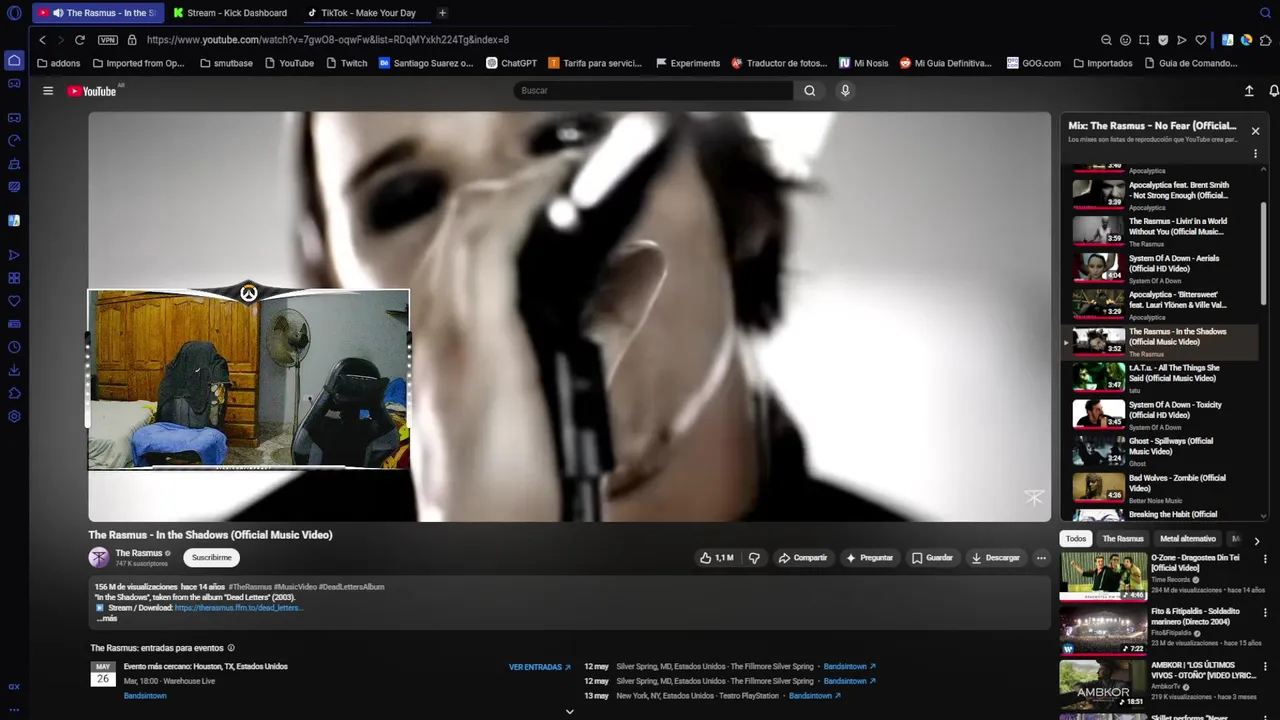Viewport: 1280px width, 720px height.
Task: Click the YouTube logo
Action: coord(92,91)
